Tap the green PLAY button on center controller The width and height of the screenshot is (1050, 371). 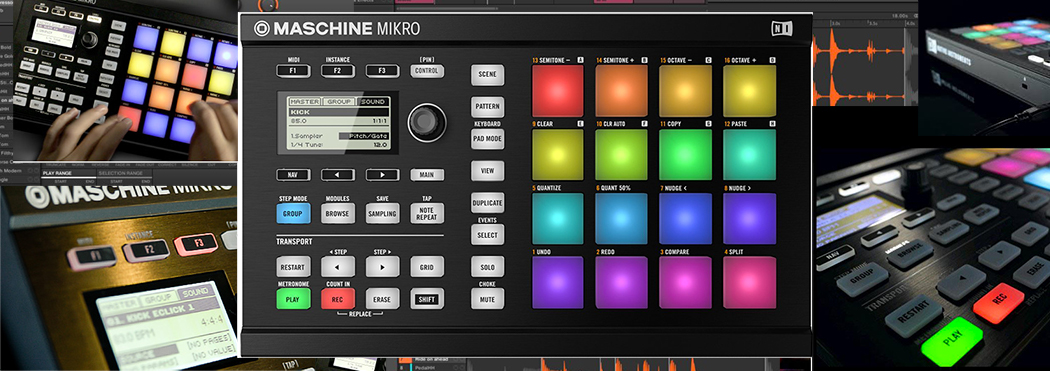pos(293,299)
